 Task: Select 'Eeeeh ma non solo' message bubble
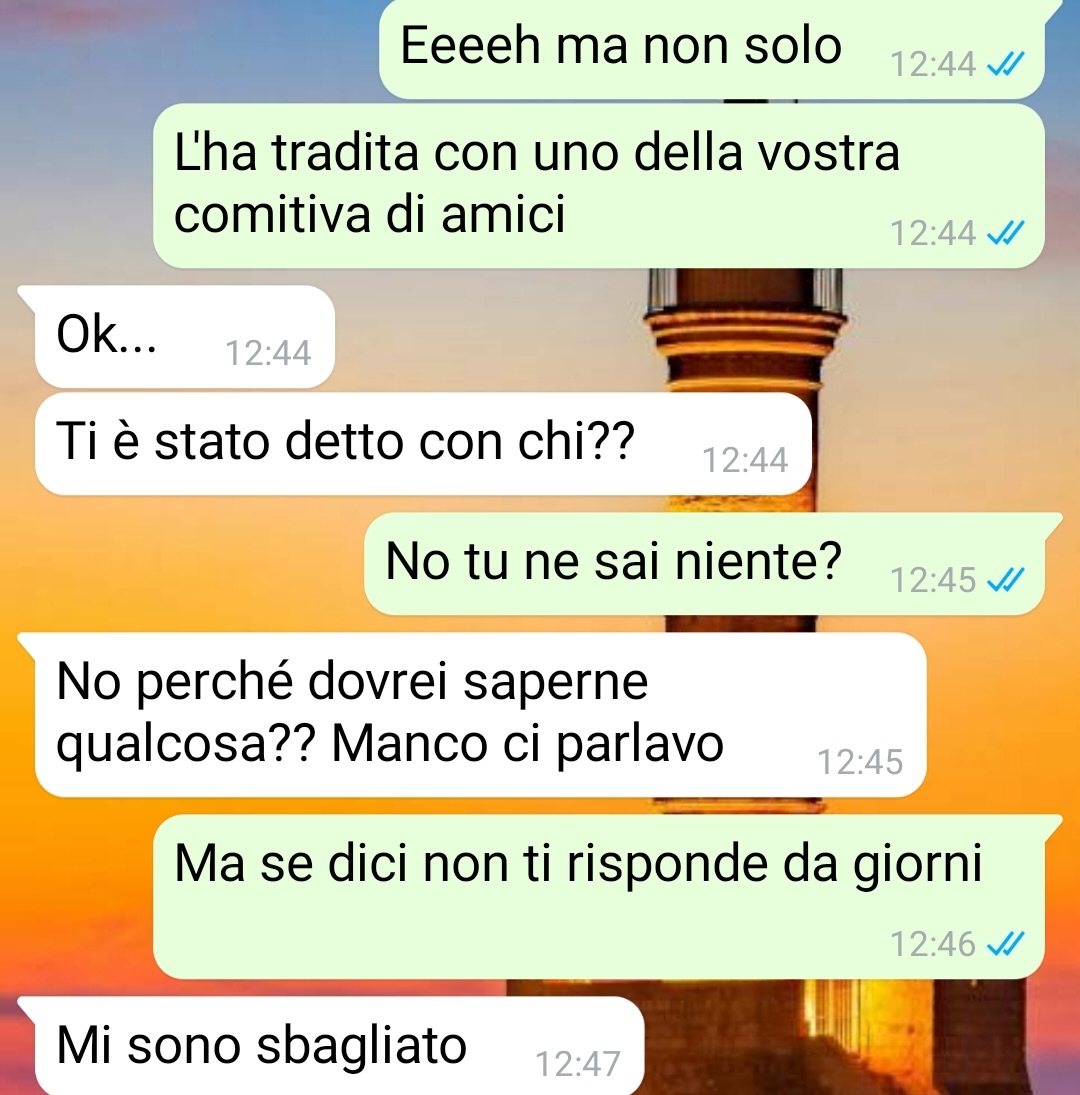711,49
